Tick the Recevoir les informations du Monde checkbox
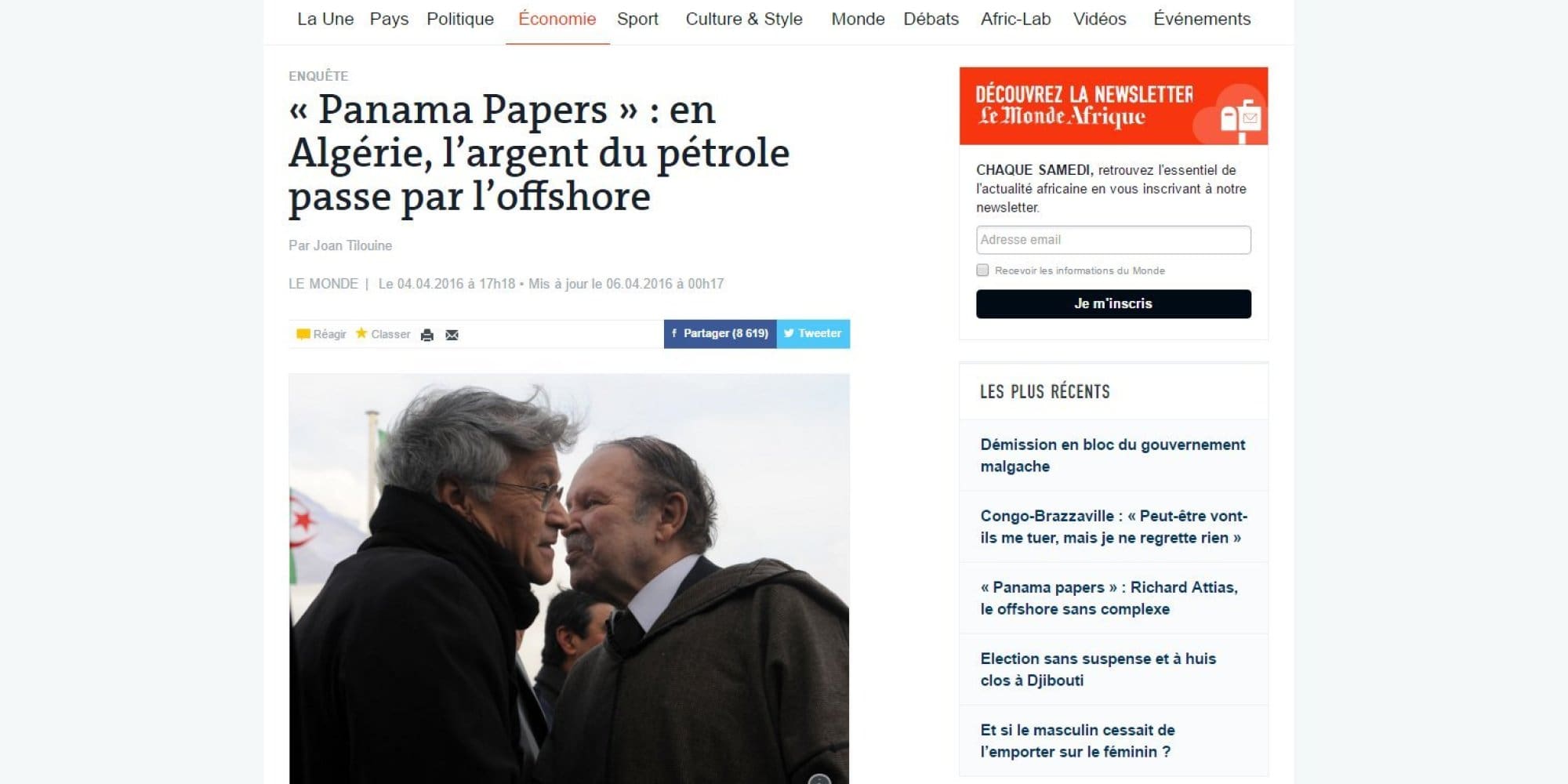The image size is (1568, 784). click(982, 270)
